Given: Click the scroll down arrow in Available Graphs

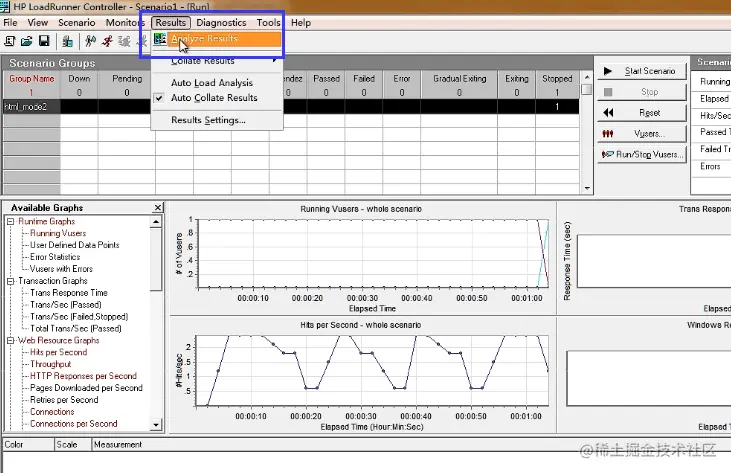Looking at the screenshot, I should (156, 425).
